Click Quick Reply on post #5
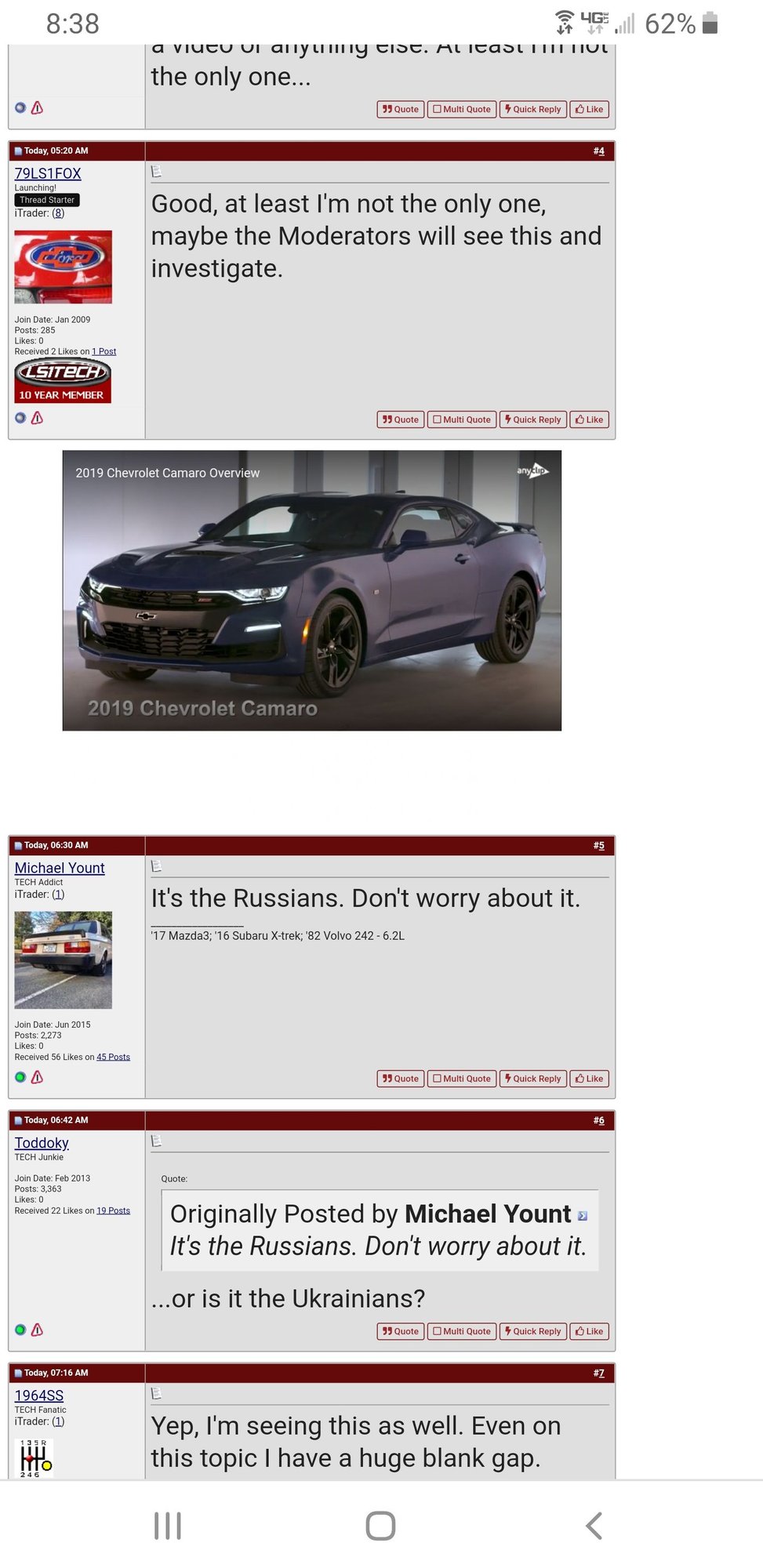The height and width of the screenshot is (1568, 763). tap(533, 1079)
